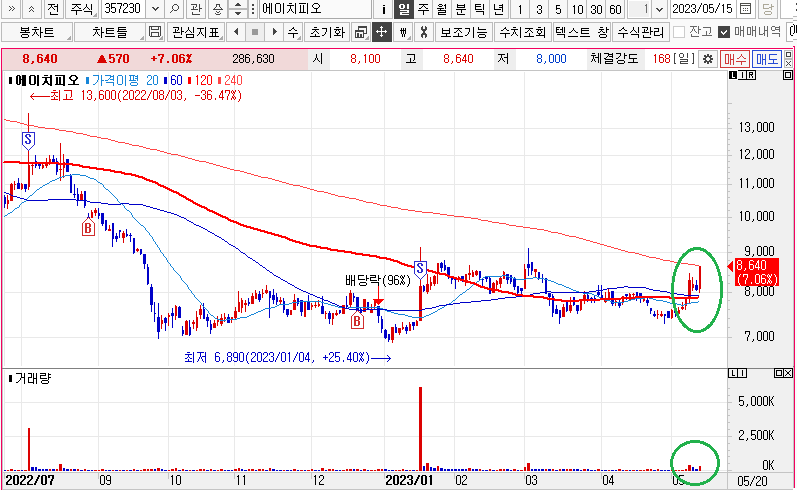Open the ₩ price marker dropdown
Viewport: 797px width, 490px height.
(403, 33)
